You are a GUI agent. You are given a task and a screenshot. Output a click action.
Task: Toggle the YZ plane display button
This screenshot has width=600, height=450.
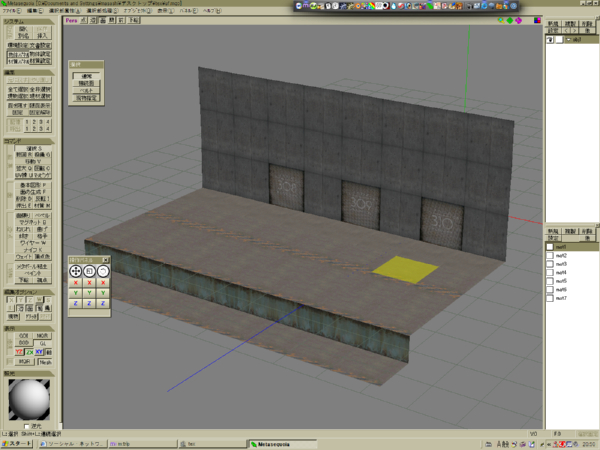(20, 351)
